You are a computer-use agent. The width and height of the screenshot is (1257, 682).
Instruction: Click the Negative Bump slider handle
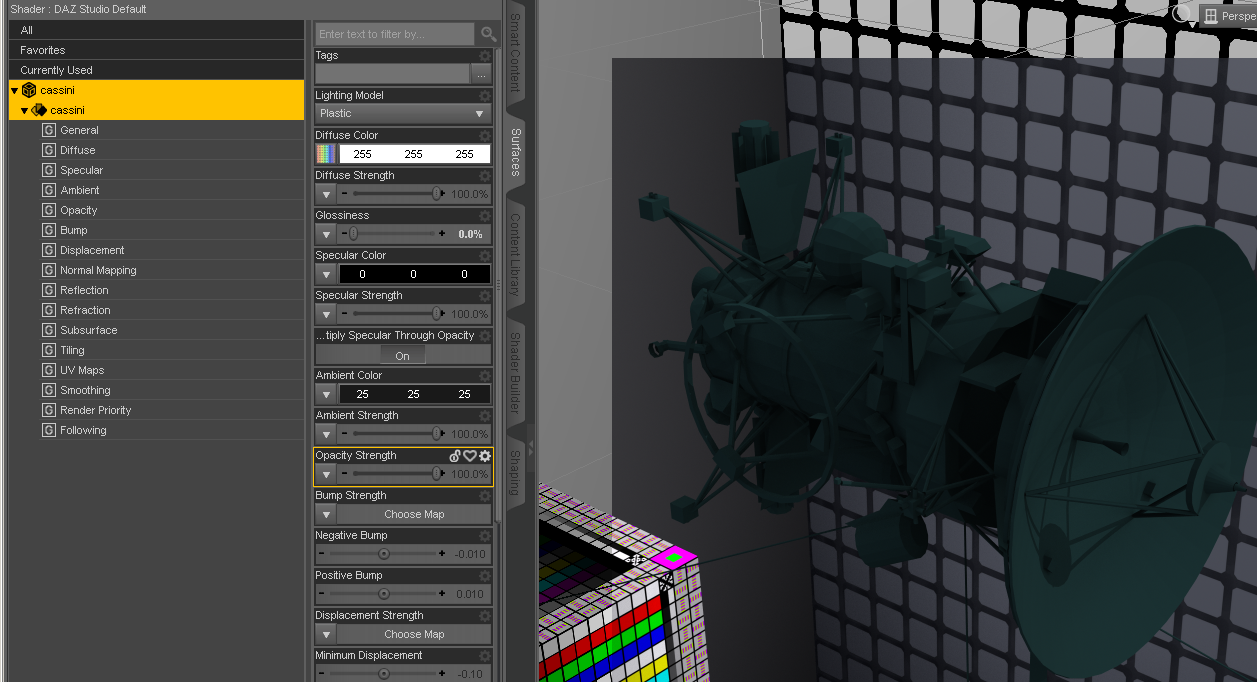[x=383, y=554]
